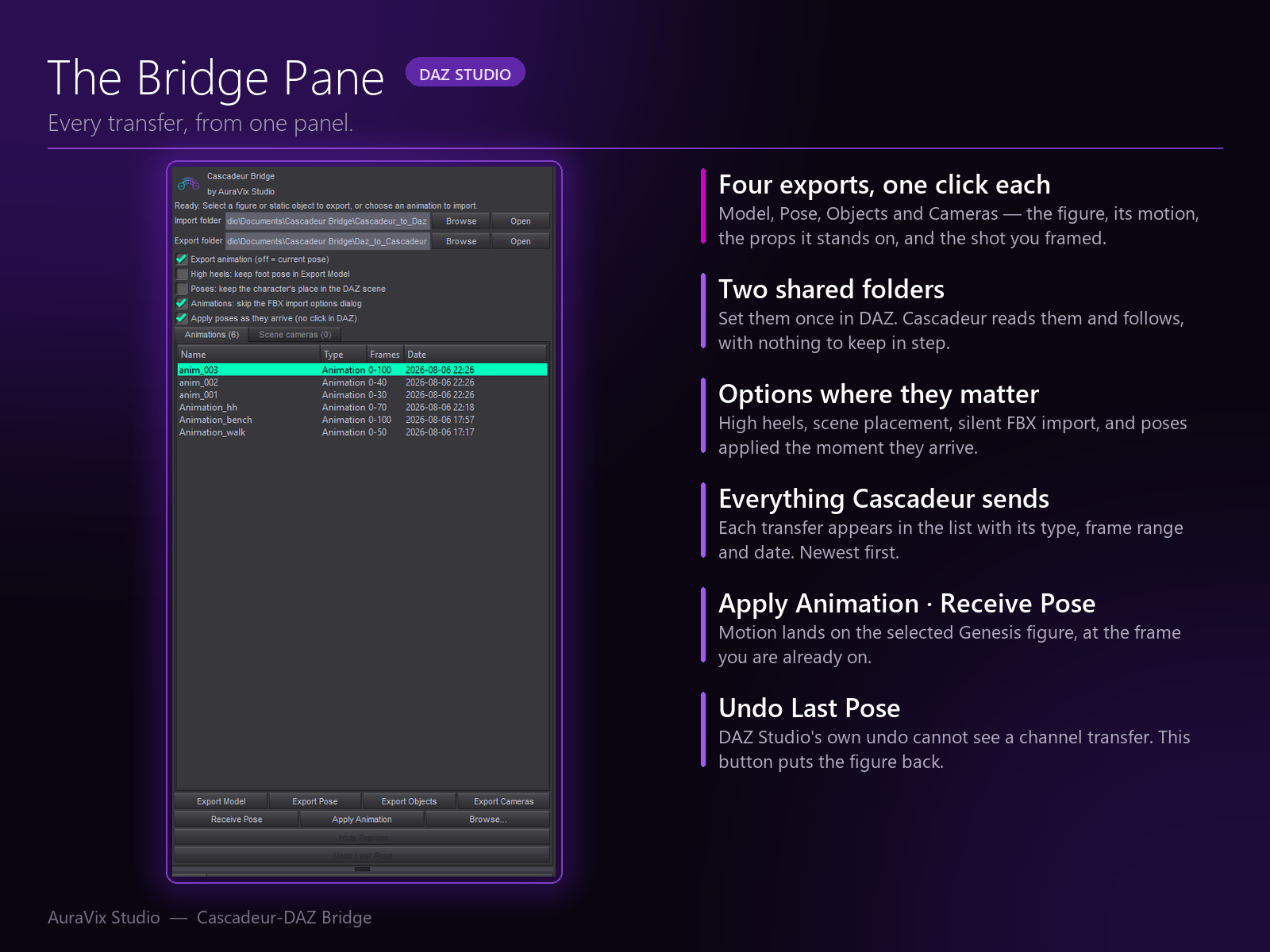Select the anim_002 row
Image resolution: width=1270 pixels, height=952 pixels.
[362, 382]
